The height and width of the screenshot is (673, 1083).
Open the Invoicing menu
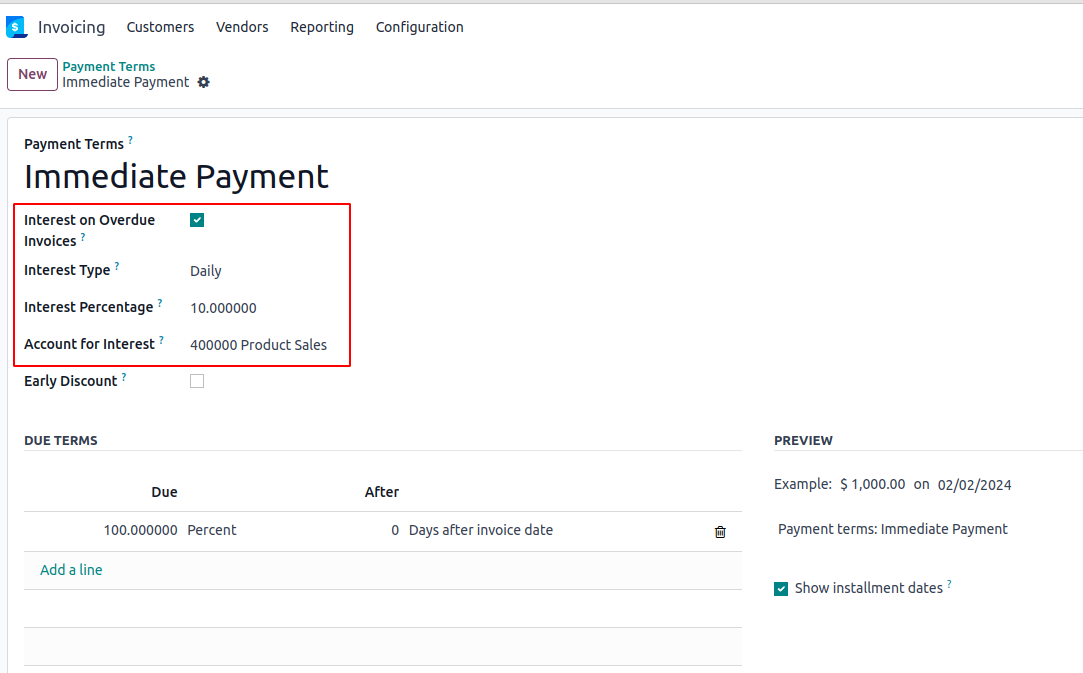pos(72,27)
